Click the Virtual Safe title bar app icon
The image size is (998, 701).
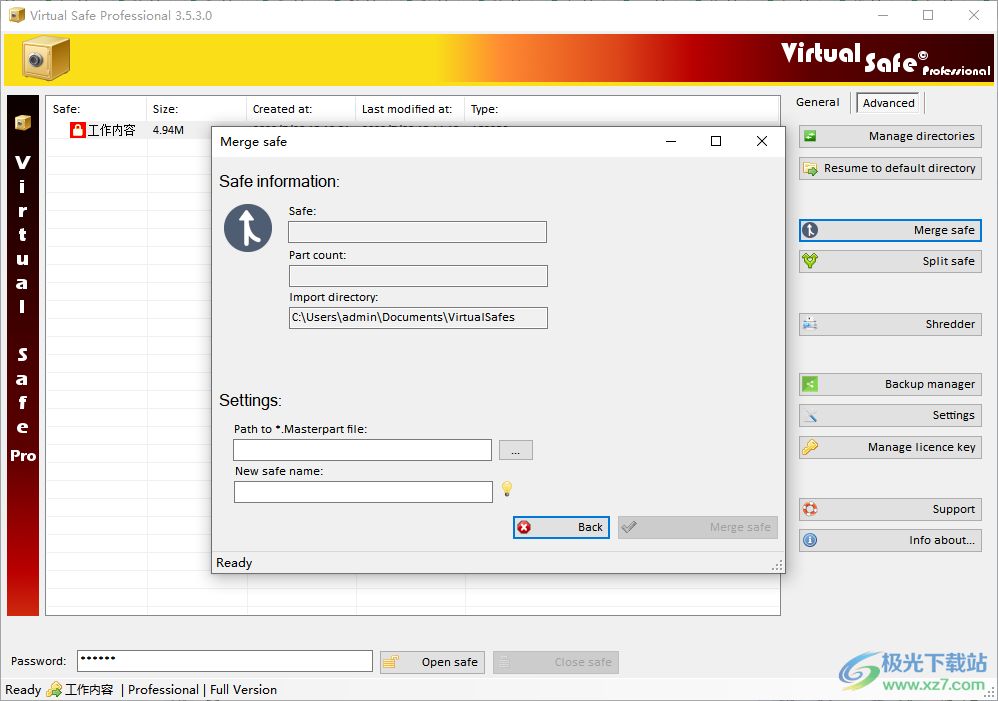pos(17,15)
